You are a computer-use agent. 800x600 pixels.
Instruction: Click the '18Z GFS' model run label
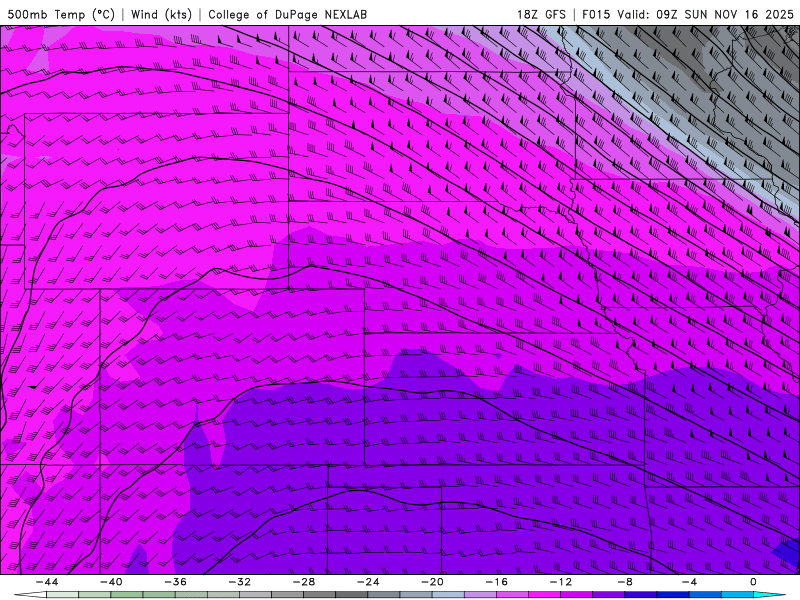541,14
